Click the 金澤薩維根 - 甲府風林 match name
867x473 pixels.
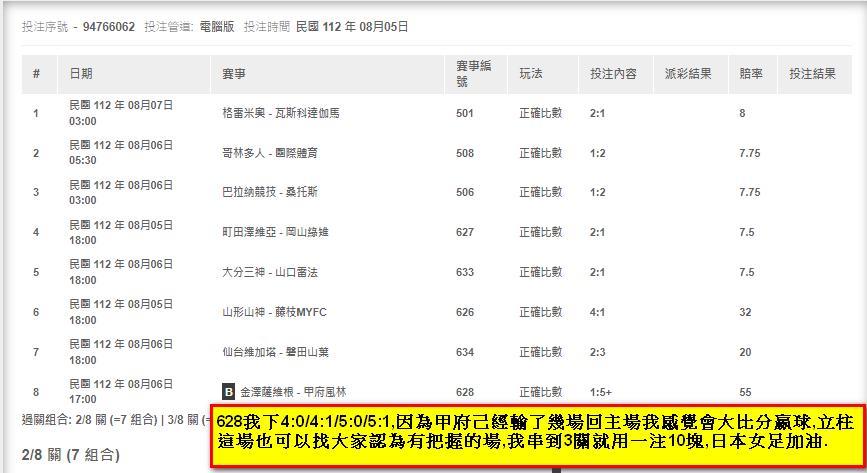pyautogui.click(x=293, y=392)
